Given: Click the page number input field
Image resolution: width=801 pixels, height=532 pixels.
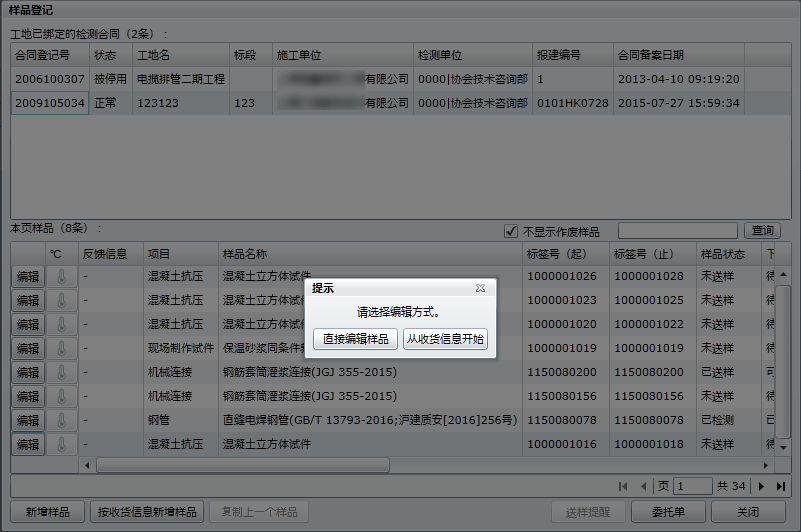Looking at the screenshot, I should (692, 486).
